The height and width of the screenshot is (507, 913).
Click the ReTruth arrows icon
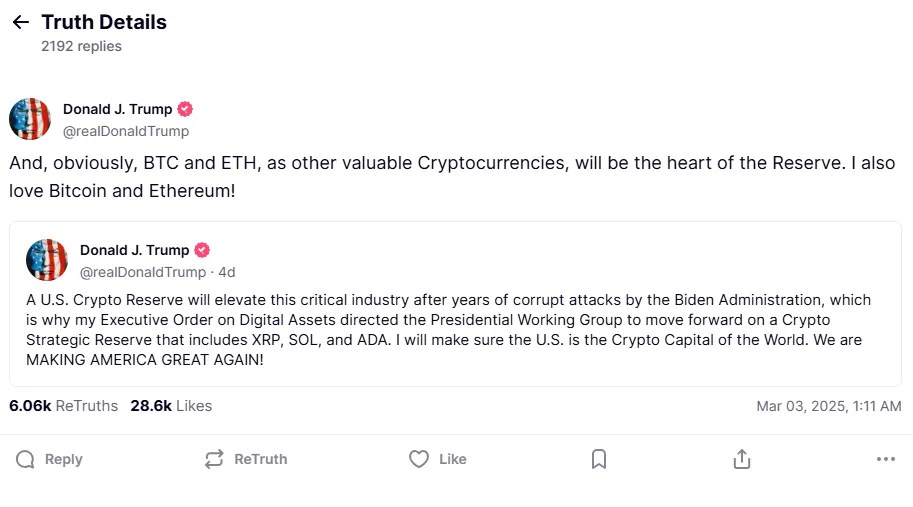(214, 459)
